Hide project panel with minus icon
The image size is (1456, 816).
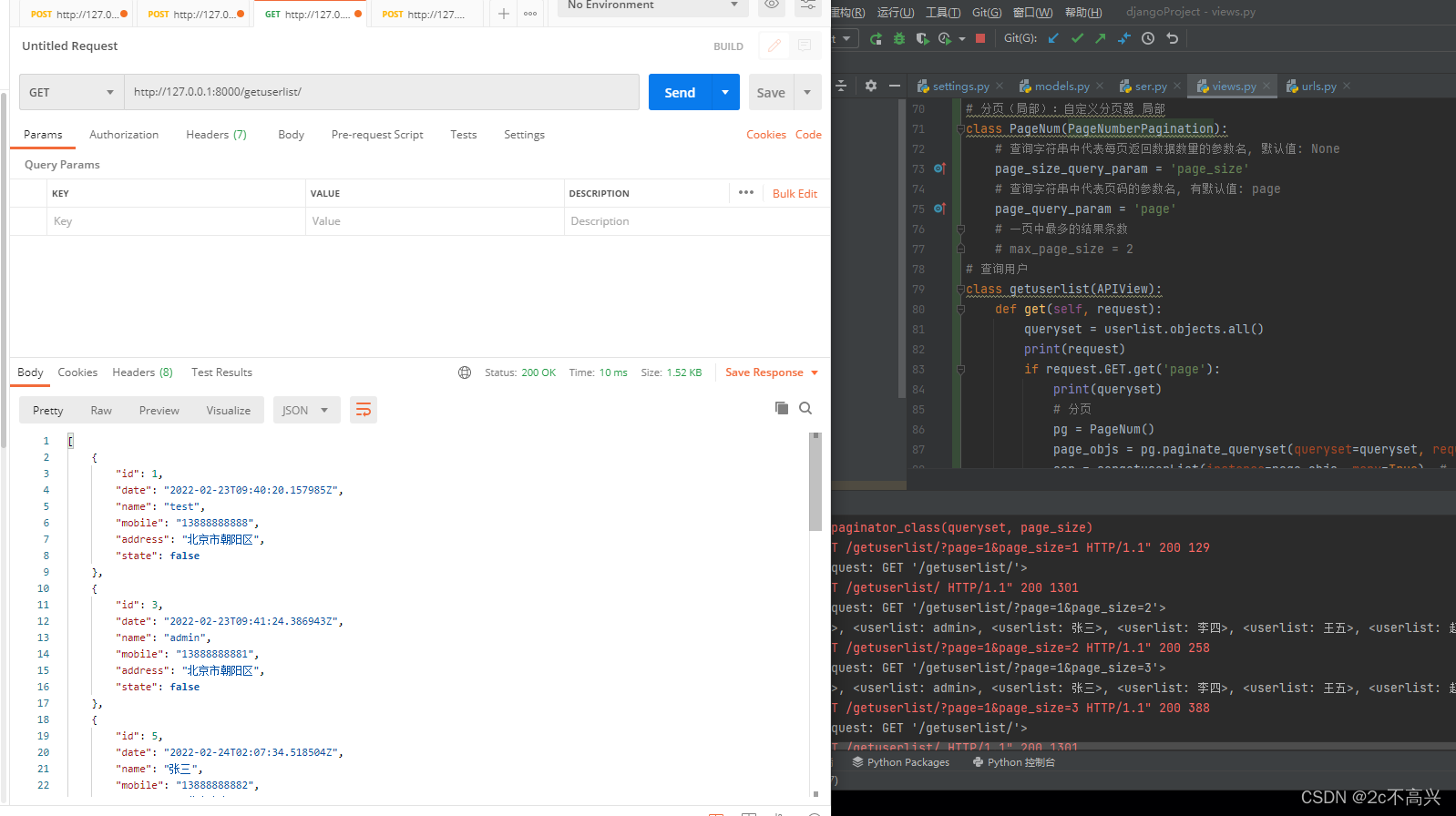tap(895, 86)
